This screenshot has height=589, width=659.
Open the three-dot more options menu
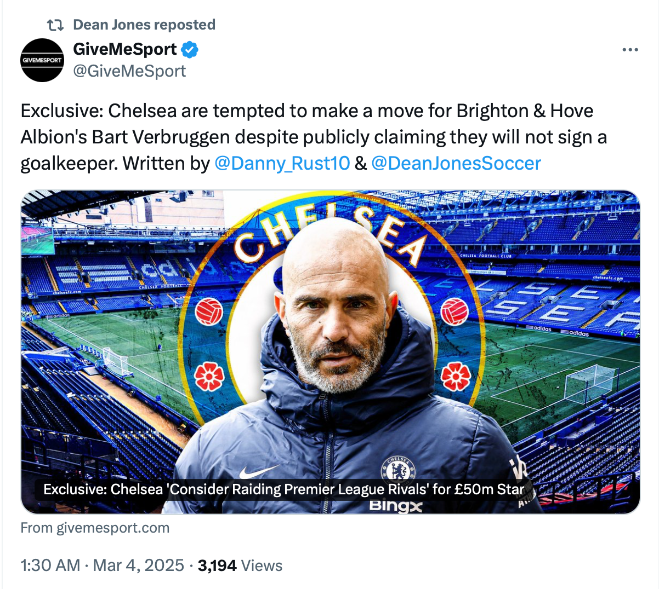tap(630, 49)
